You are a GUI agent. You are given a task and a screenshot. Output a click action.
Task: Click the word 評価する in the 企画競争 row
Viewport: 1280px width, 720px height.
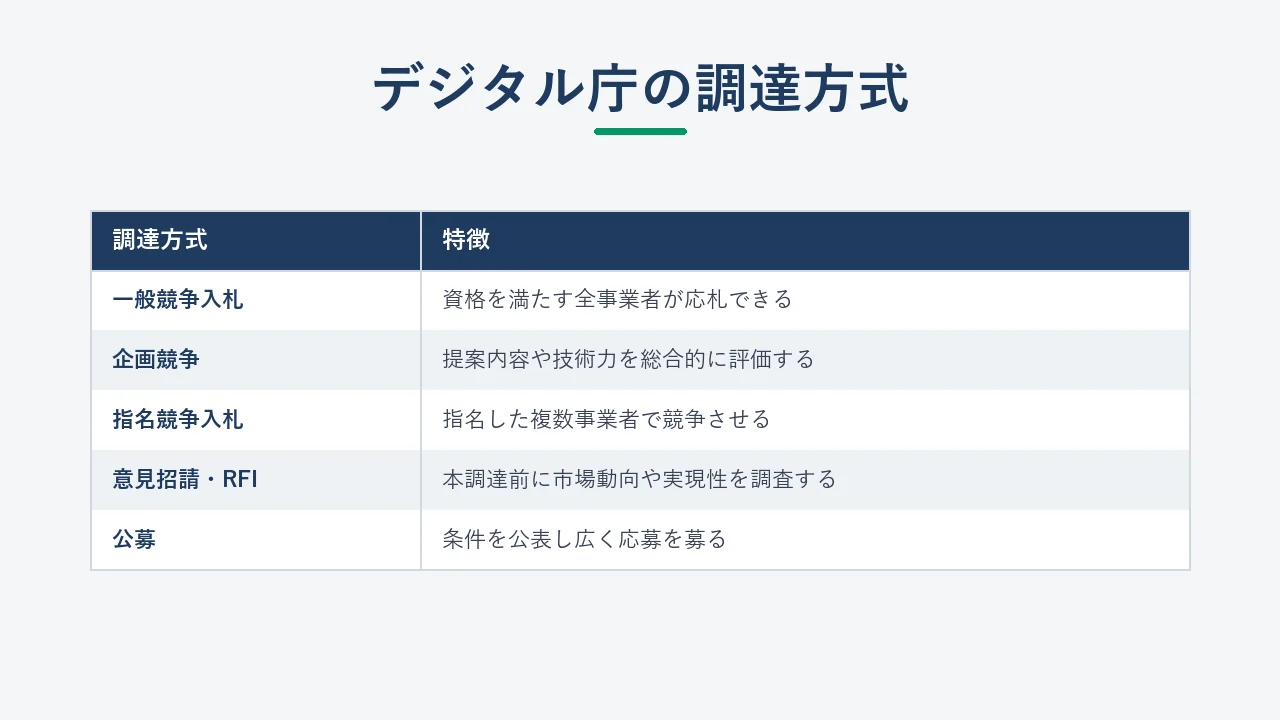point(771,360)
